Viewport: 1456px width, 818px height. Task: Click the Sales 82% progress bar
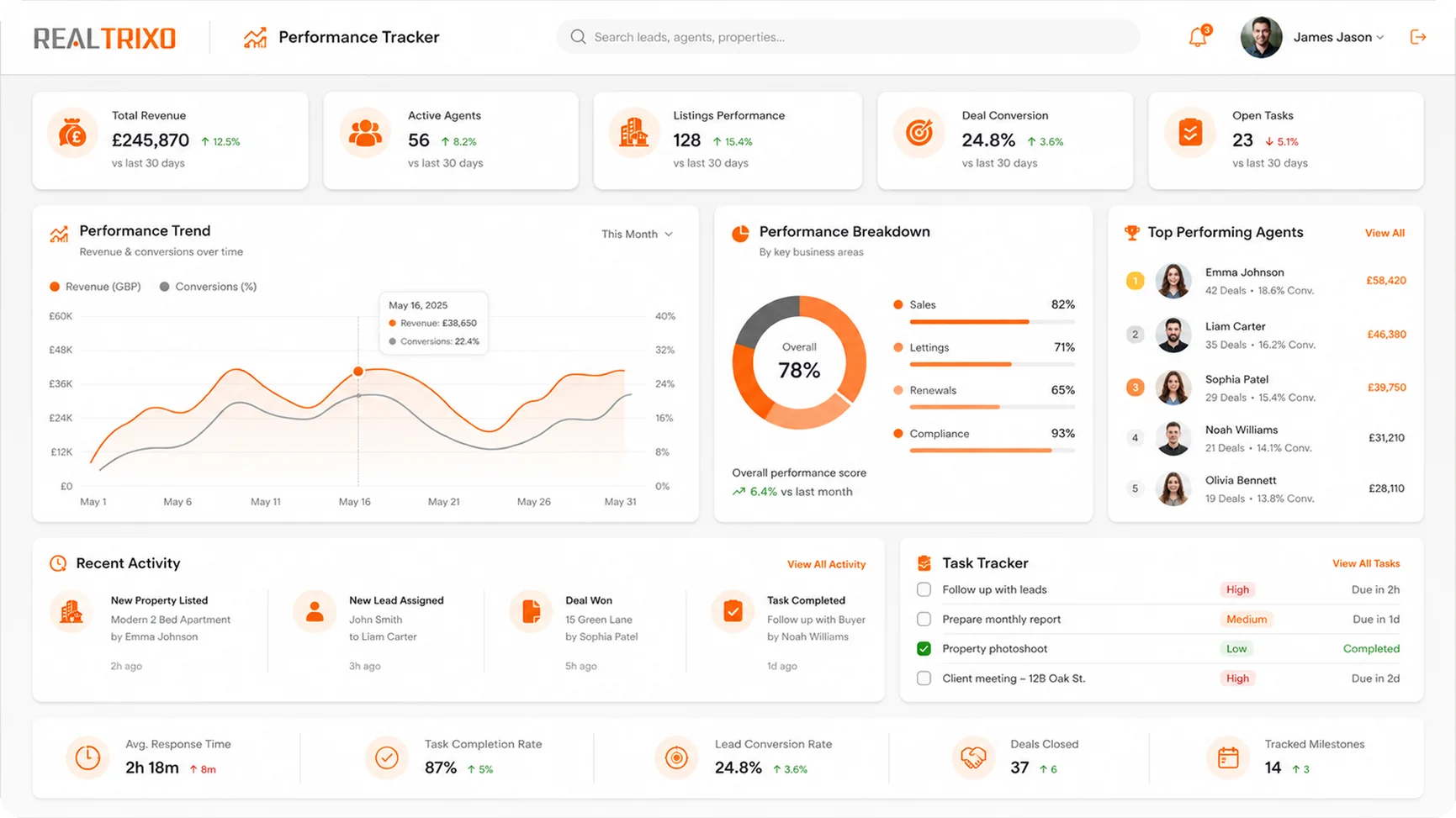(x=992, y=321)
